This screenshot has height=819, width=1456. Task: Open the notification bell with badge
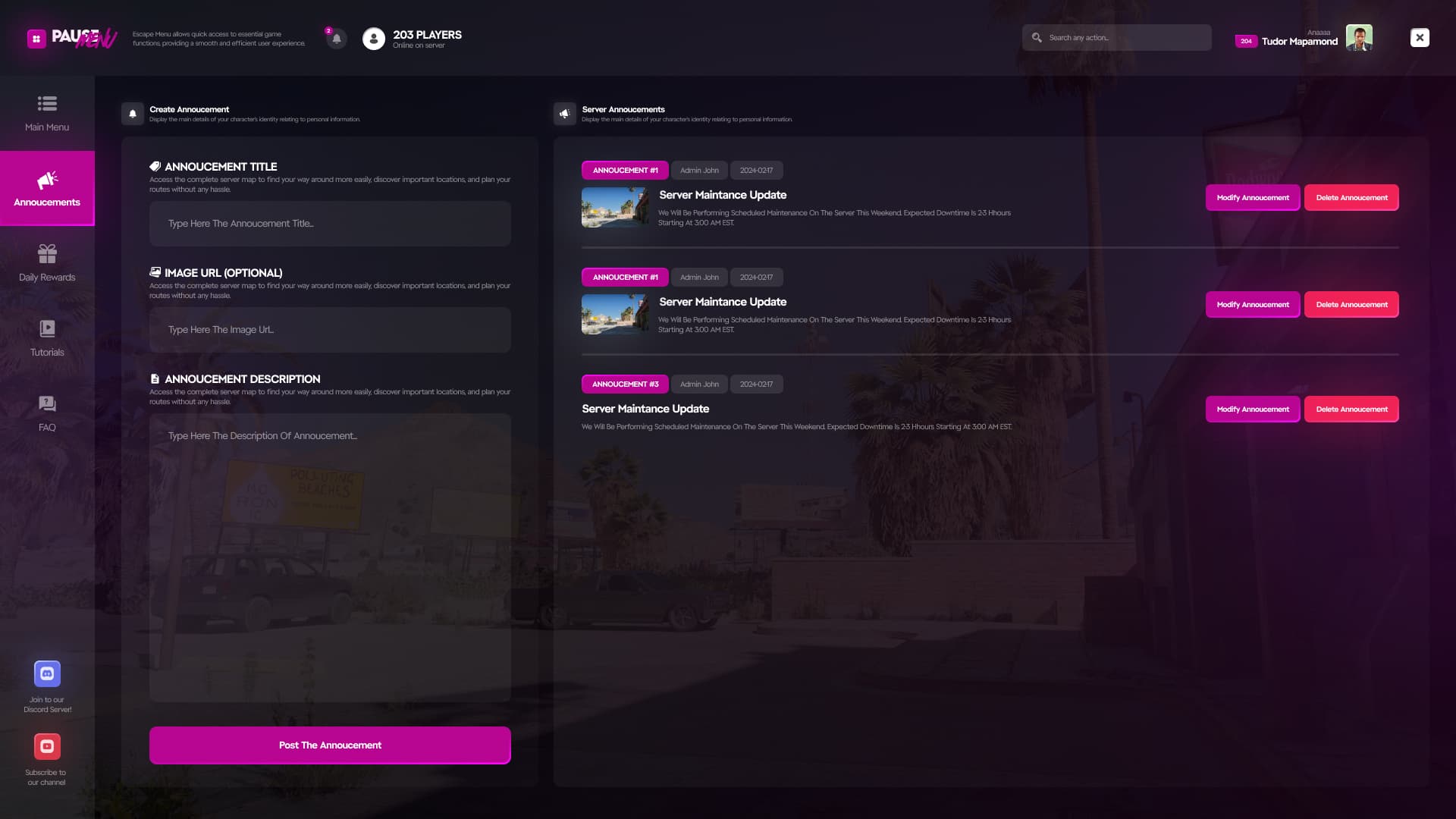[x=336, y=38]
